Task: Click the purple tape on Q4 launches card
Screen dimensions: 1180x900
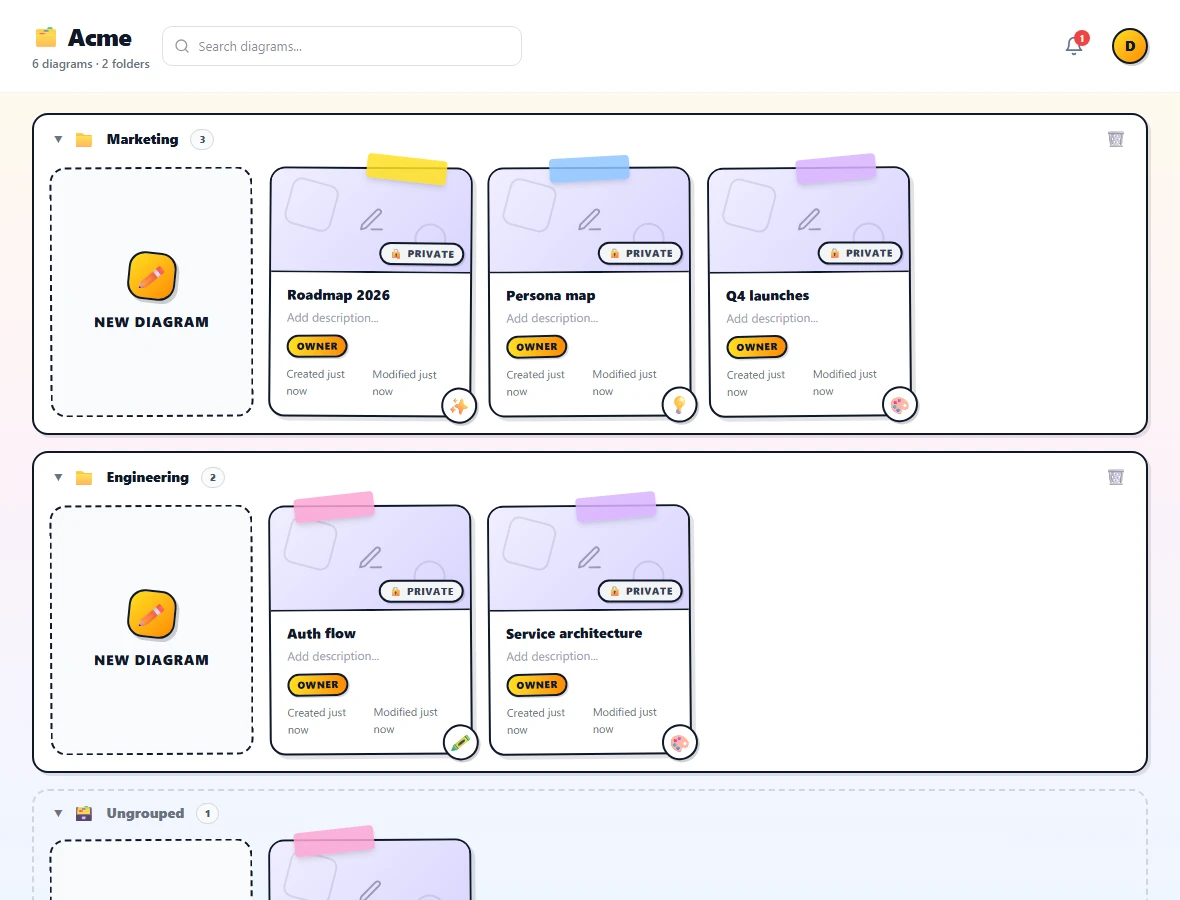Action: [835, 169]
